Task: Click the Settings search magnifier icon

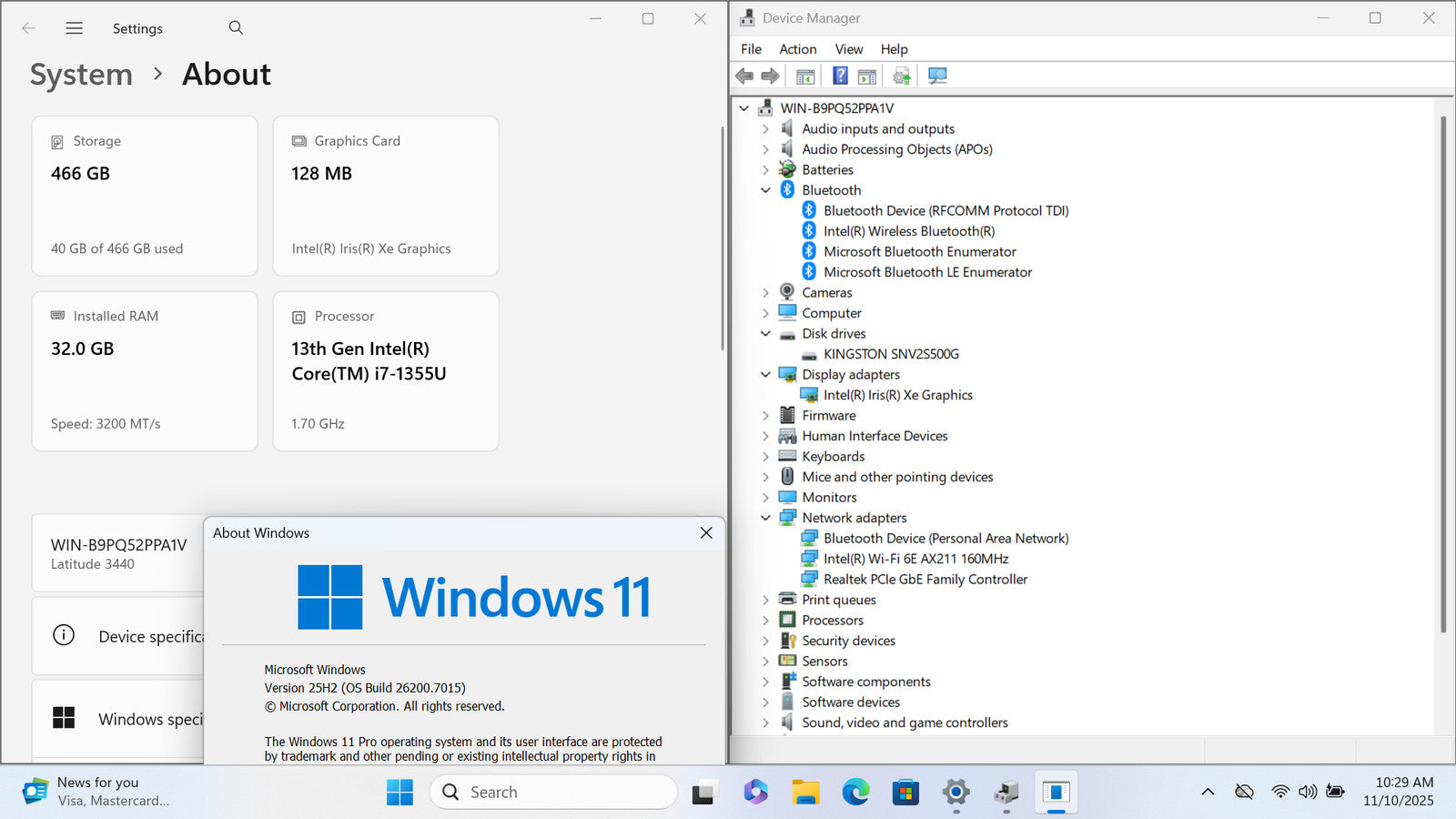Action: coord(236,28)
